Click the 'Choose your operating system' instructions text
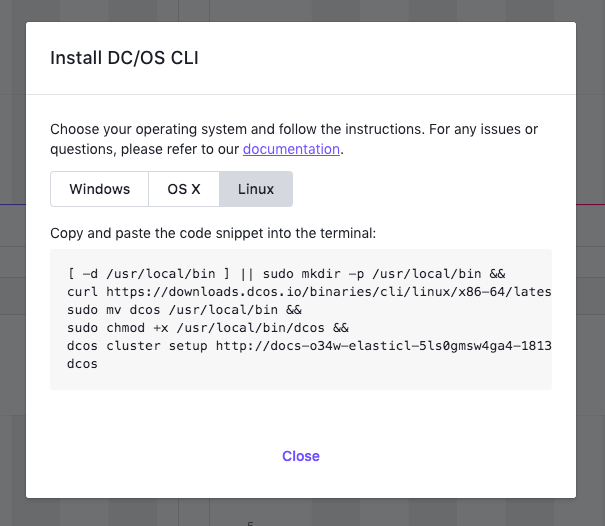The width and height of the screenshot is (605, 526). pos(294,139)
